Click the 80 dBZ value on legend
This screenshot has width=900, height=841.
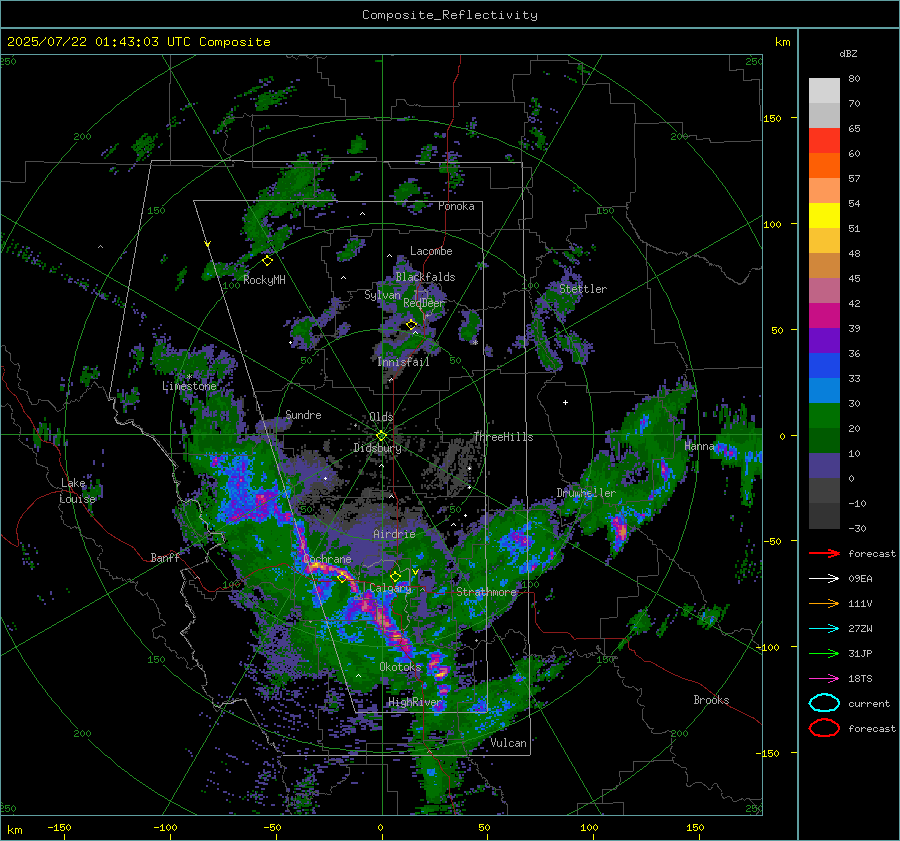(x=854, y=79)
